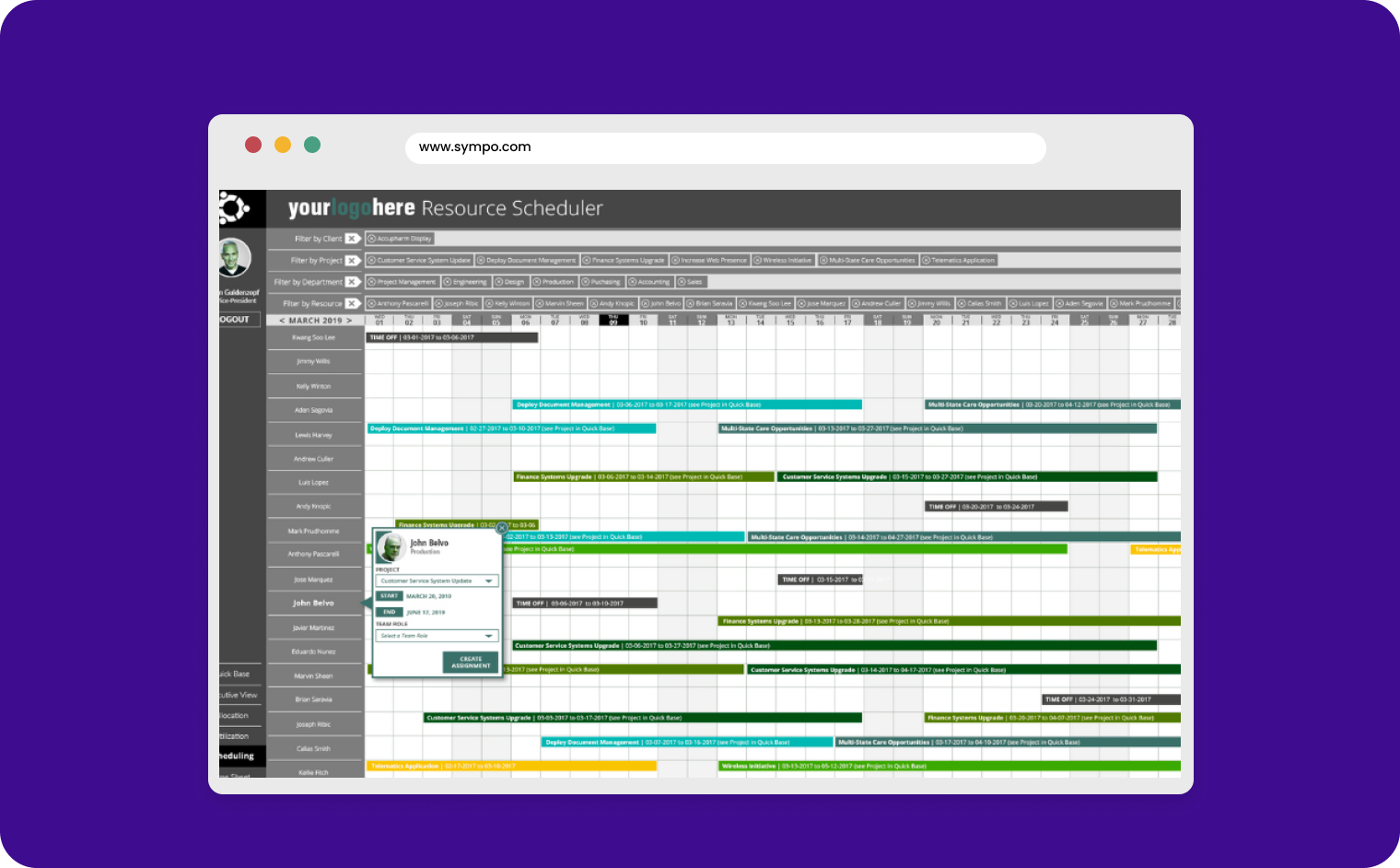Select Luis Lopez resource row
The width and height of the screenshot is (1400, 868).
[x=314, y=483]
